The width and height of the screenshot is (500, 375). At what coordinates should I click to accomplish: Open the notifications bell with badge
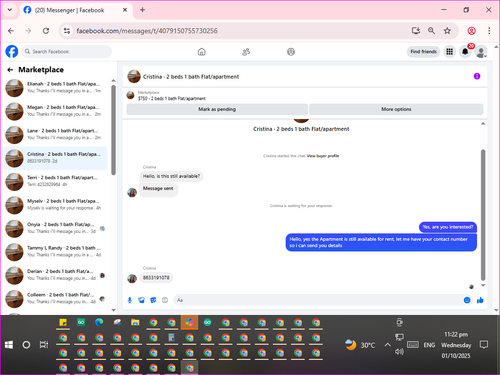tap(465, 52)
